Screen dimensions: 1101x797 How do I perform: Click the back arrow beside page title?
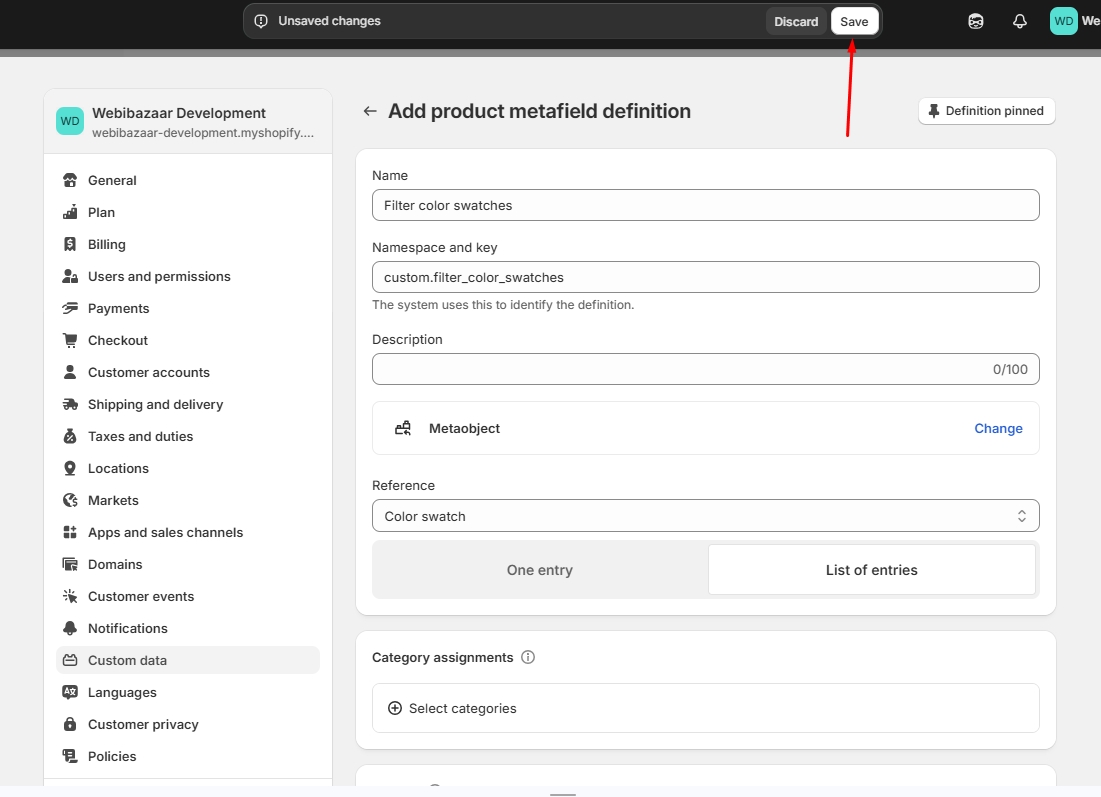(370, 111)
